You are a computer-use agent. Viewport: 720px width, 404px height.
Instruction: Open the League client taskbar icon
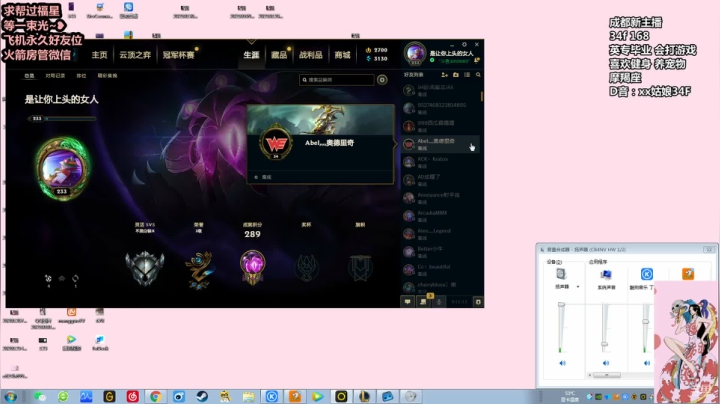pos(364,397)
